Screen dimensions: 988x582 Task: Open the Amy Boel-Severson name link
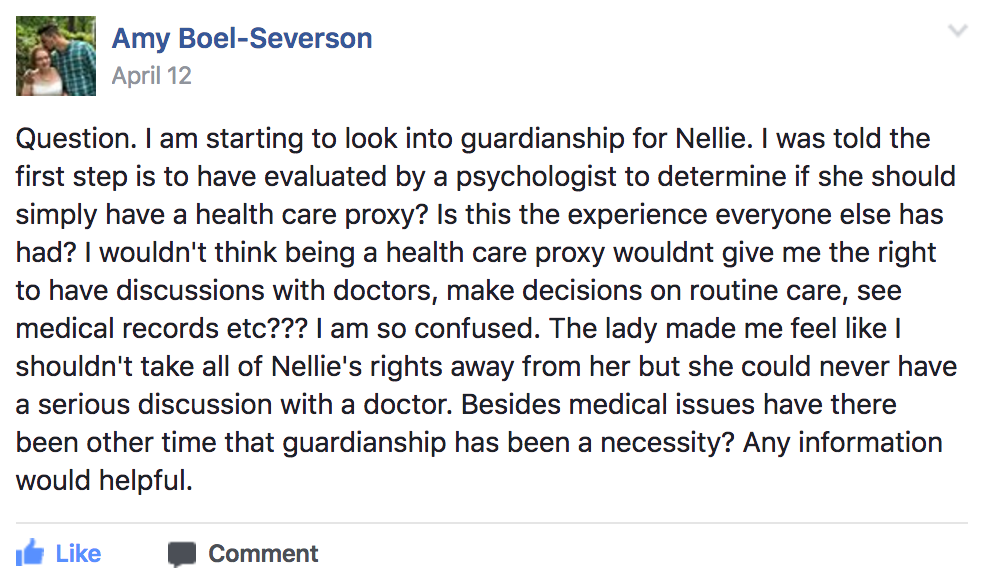tap(242, 38)
